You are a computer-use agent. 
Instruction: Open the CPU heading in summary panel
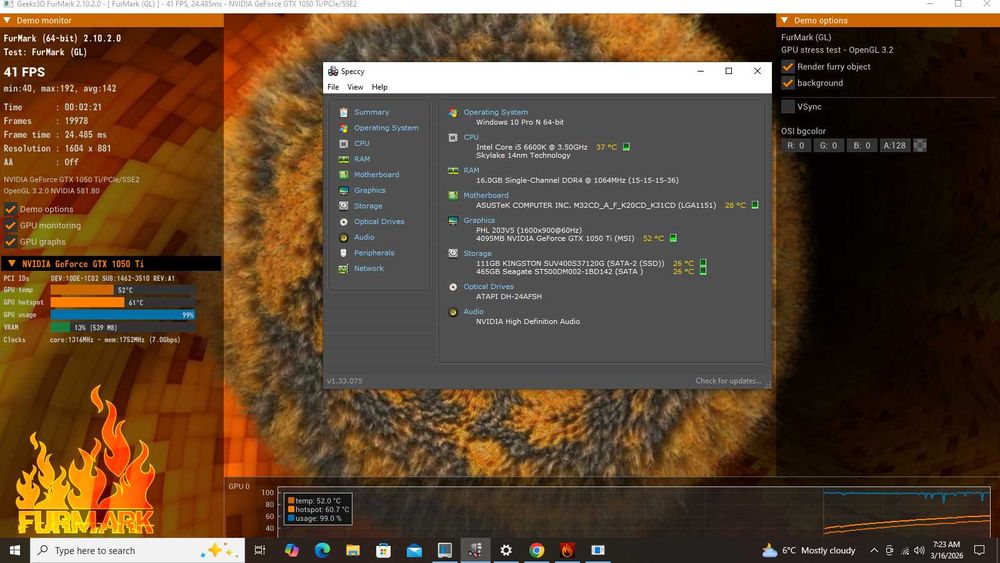tap(471, 137)
